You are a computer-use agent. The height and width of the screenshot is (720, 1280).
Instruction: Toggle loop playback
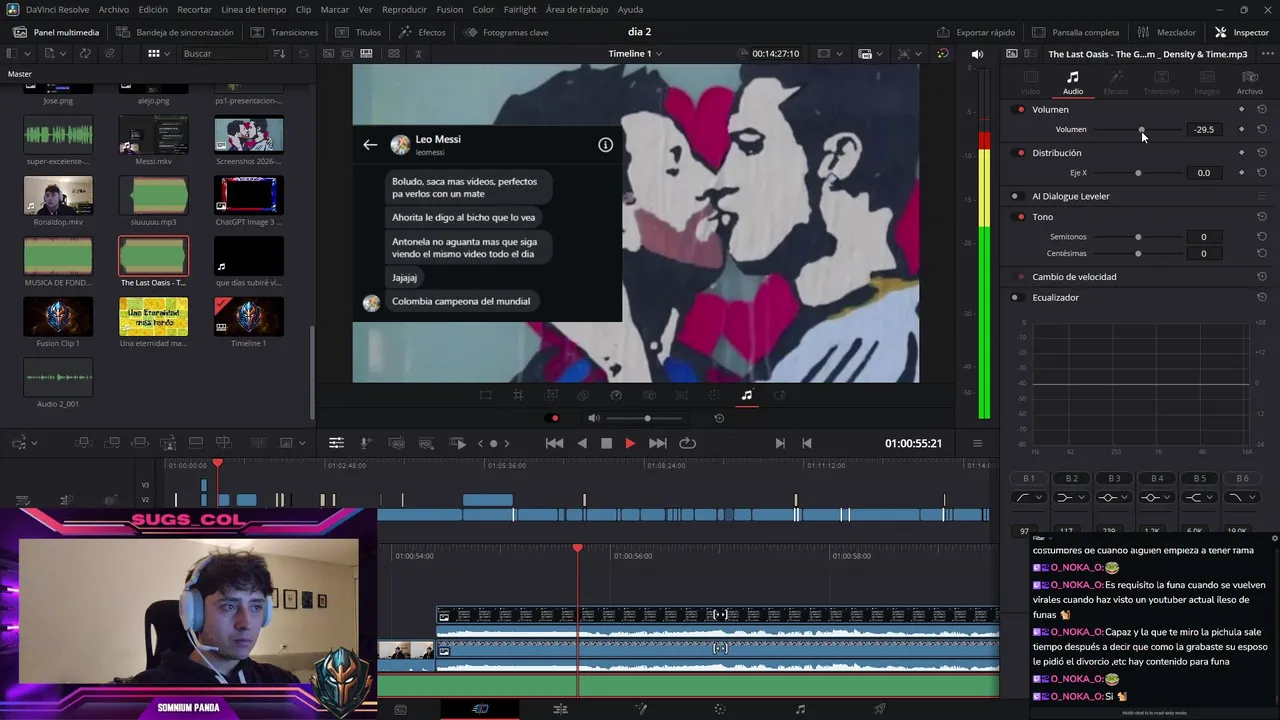688,443
